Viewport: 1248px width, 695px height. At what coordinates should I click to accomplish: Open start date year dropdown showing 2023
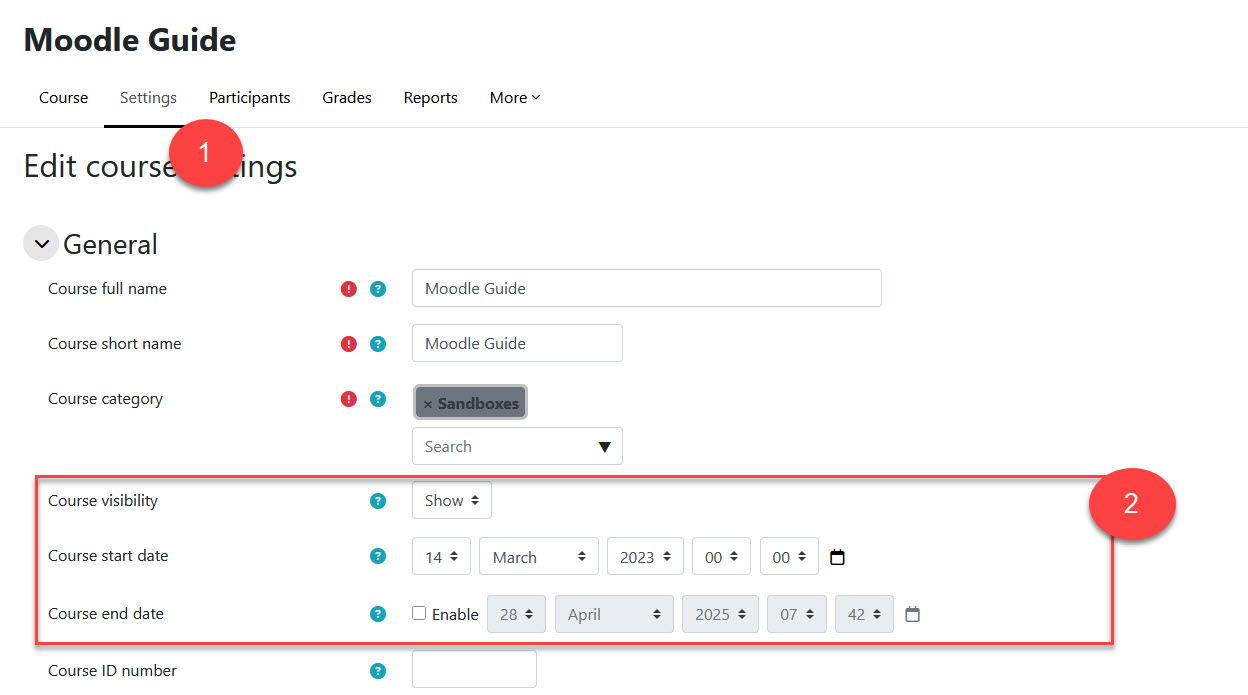tap(645, 556)
